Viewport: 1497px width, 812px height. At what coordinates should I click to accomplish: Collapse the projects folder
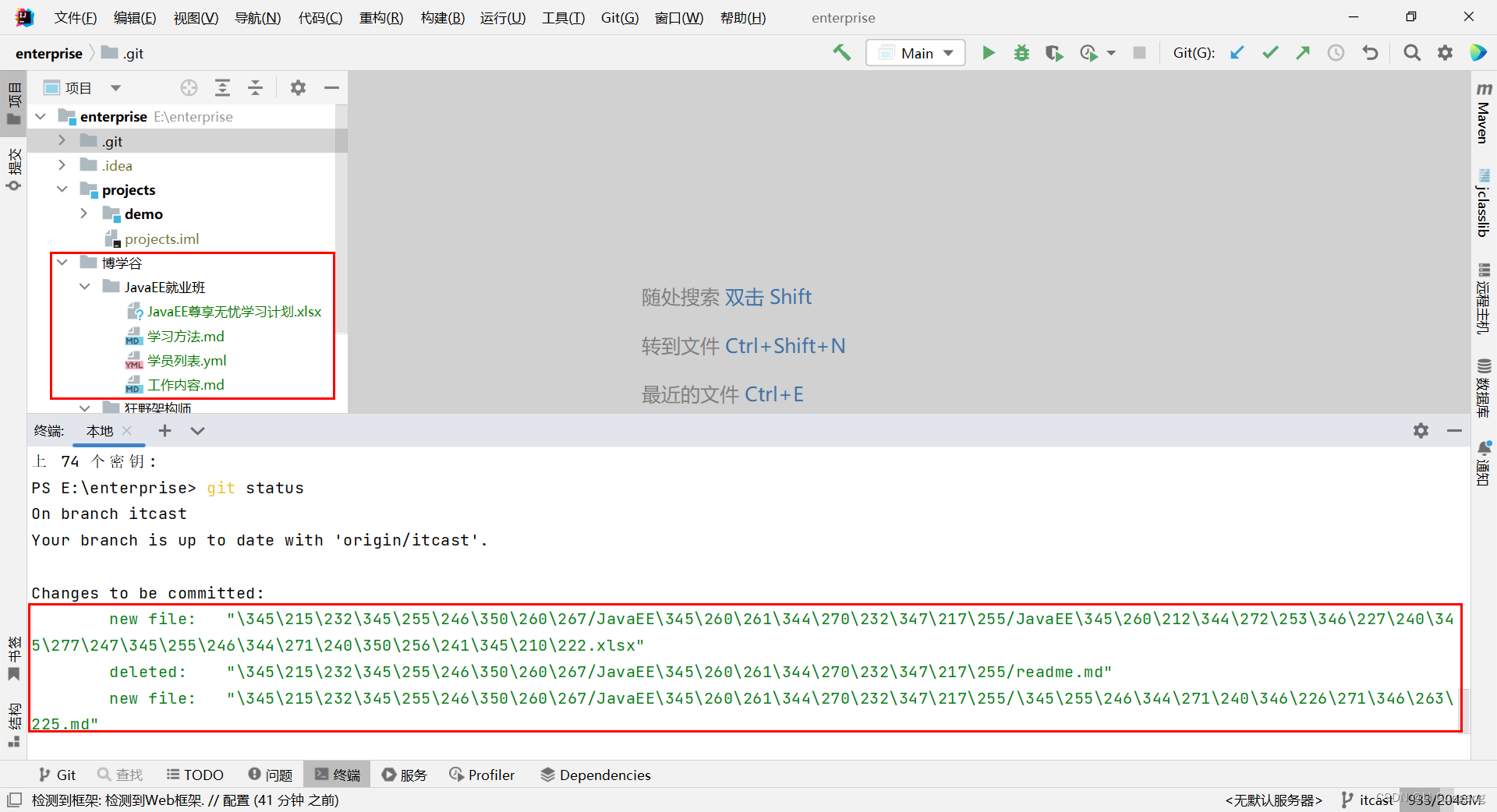tap(62, 189)
